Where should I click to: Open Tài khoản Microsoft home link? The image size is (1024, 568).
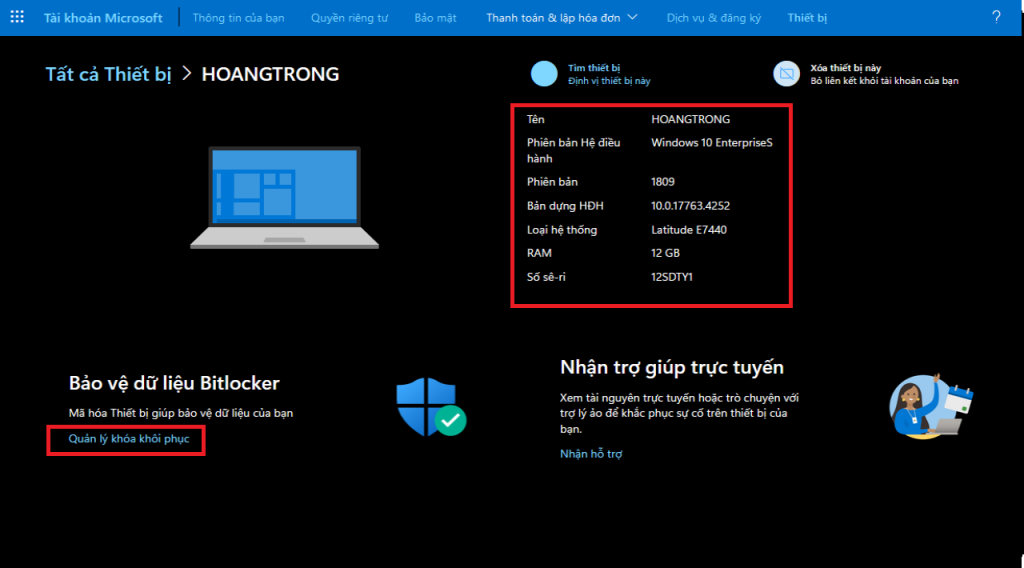[103, 18]
